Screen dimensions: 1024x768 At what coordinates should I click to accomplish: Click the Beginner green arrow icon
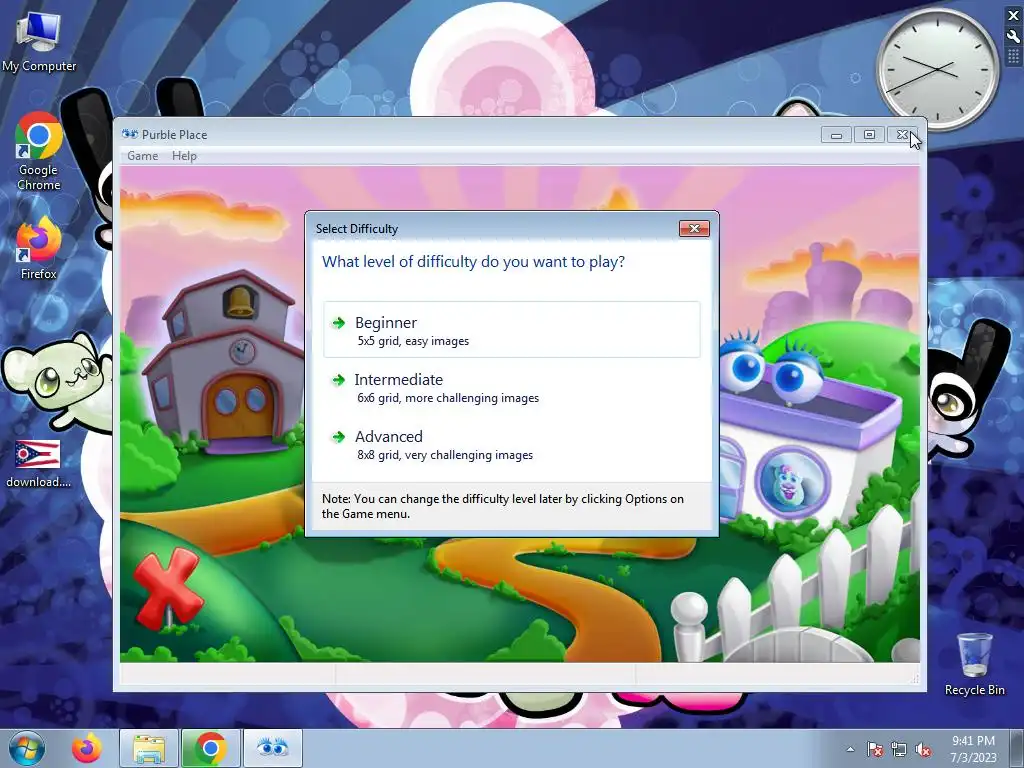(338, 323)
